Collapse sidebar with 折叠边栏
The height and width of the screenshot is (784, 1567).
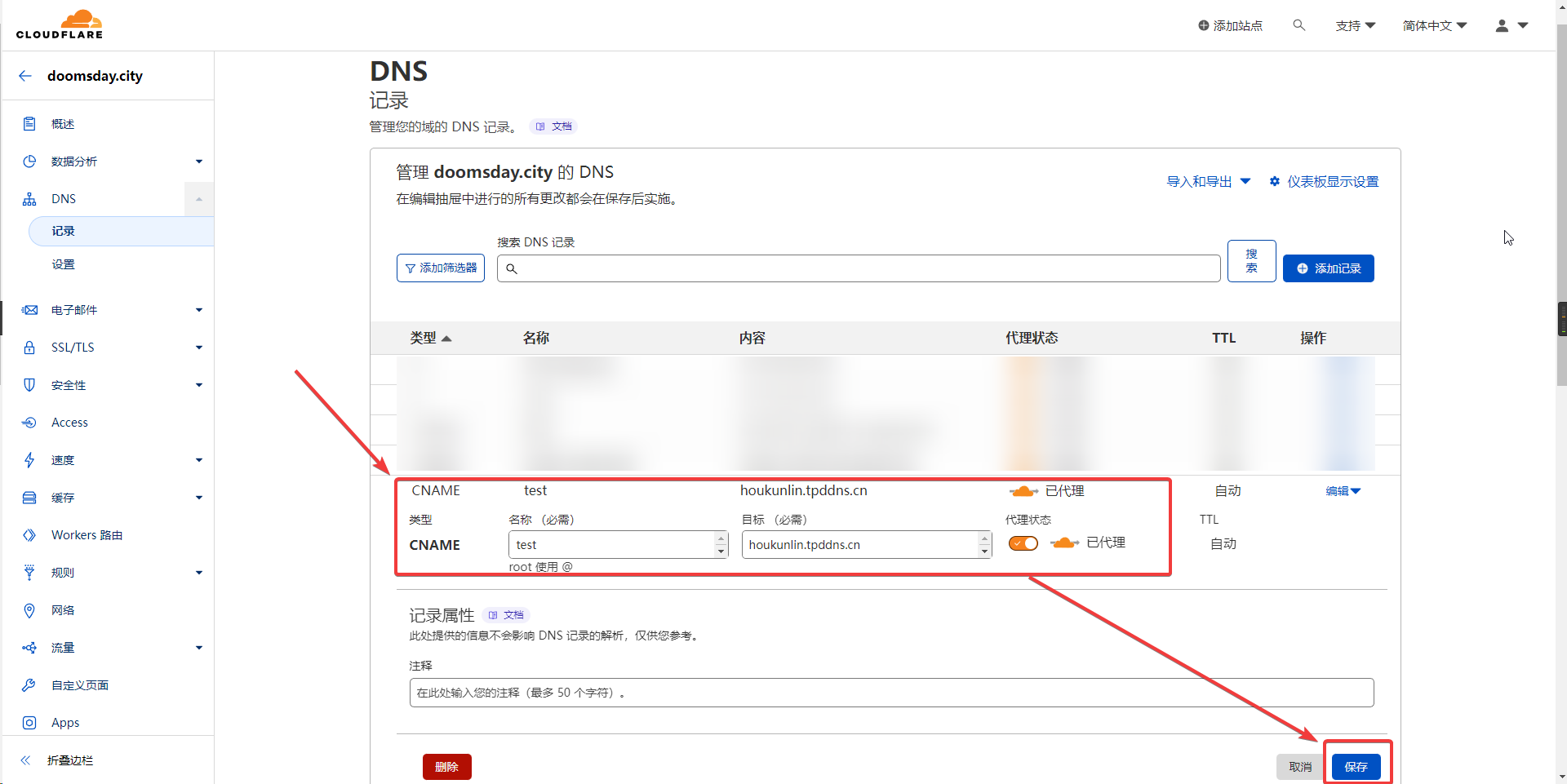click(69, 760)
